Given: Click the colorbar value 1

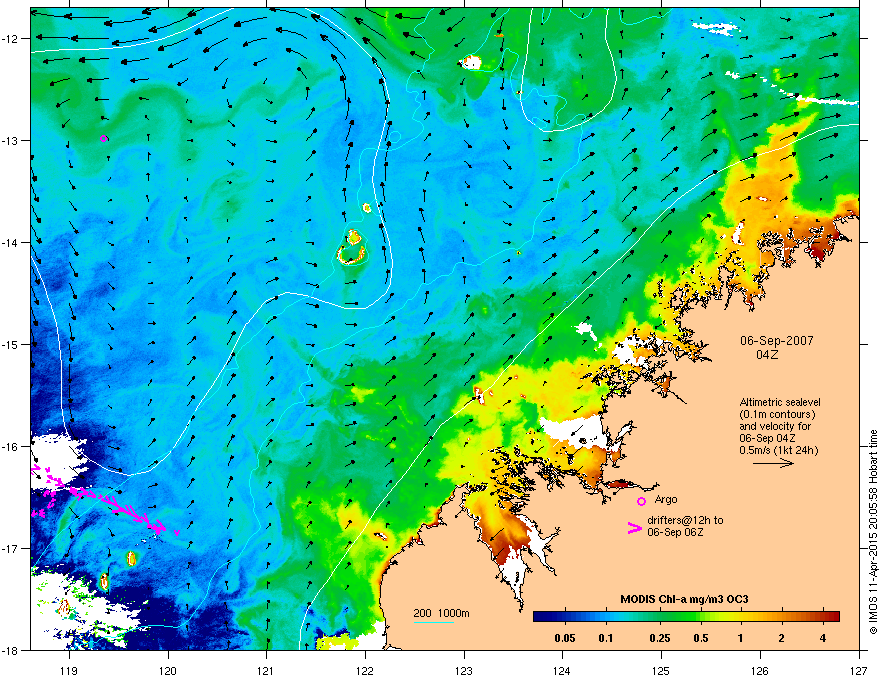Looking at the screenshot, I should (741, 638).
